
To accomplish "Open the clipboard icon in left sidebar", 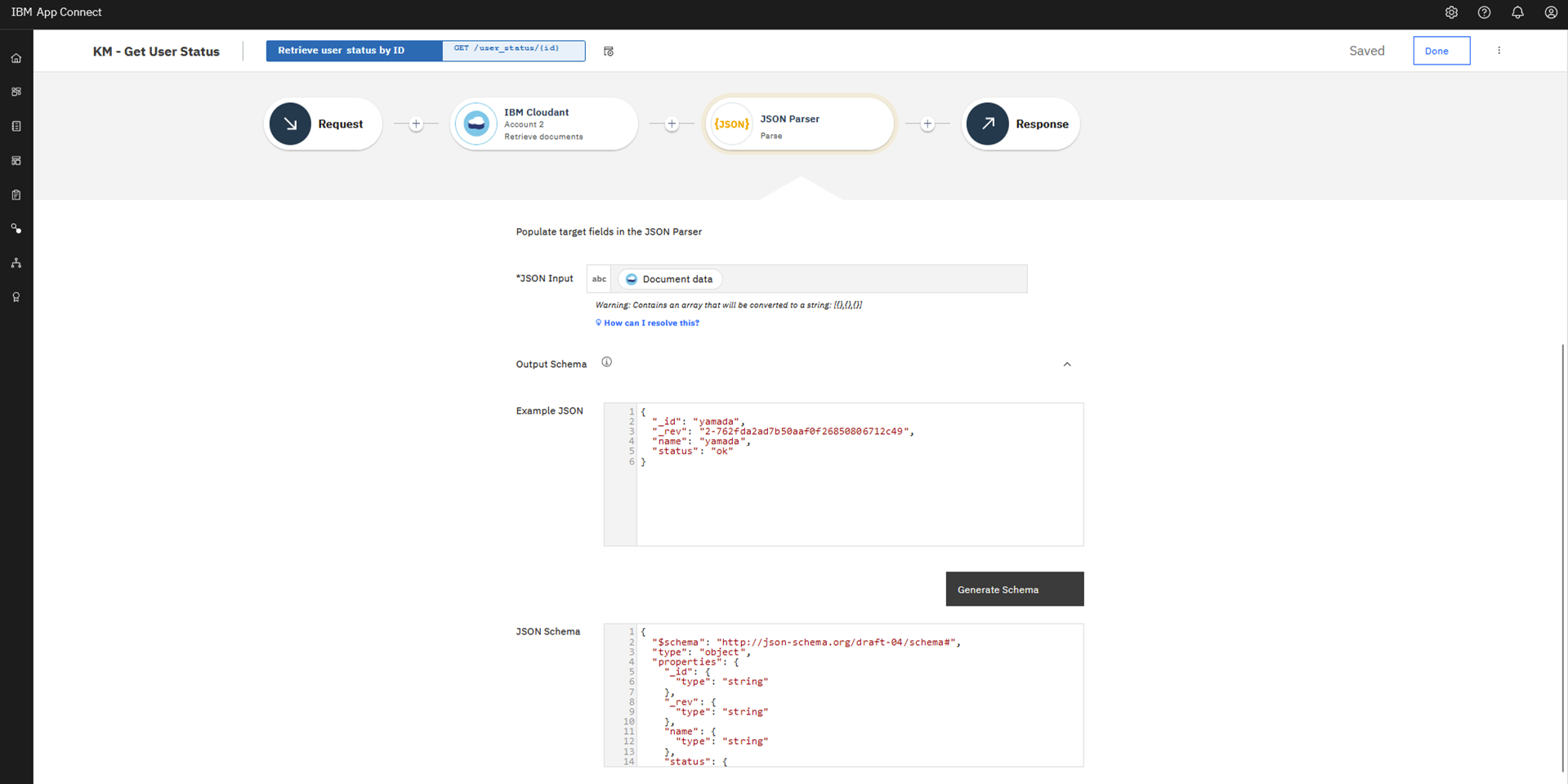I will [16, 195].
